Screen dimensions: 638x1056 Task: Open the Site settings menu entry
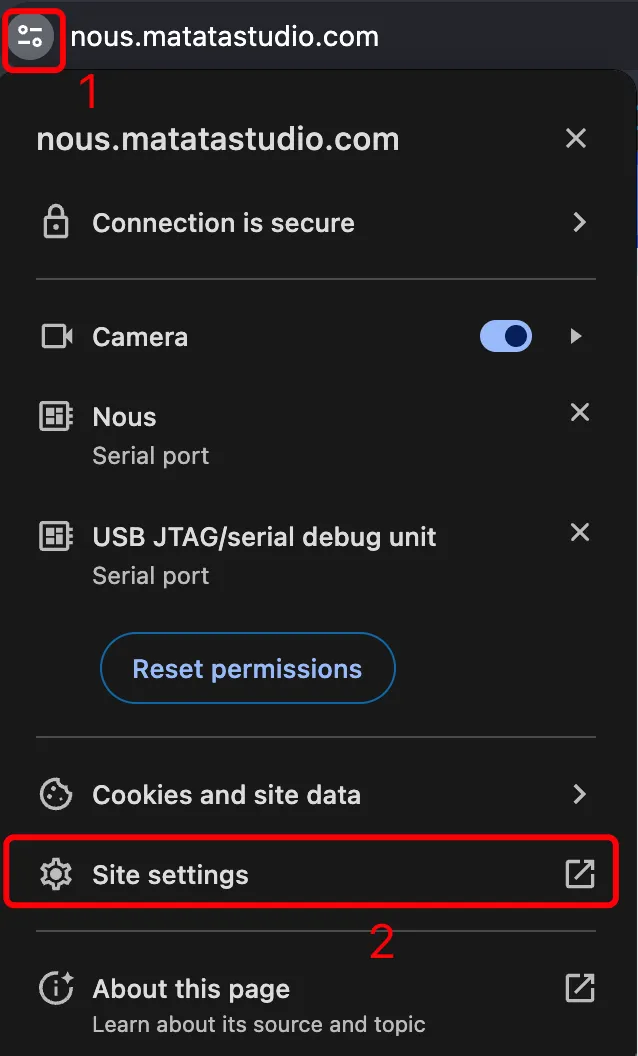(311, 874)
